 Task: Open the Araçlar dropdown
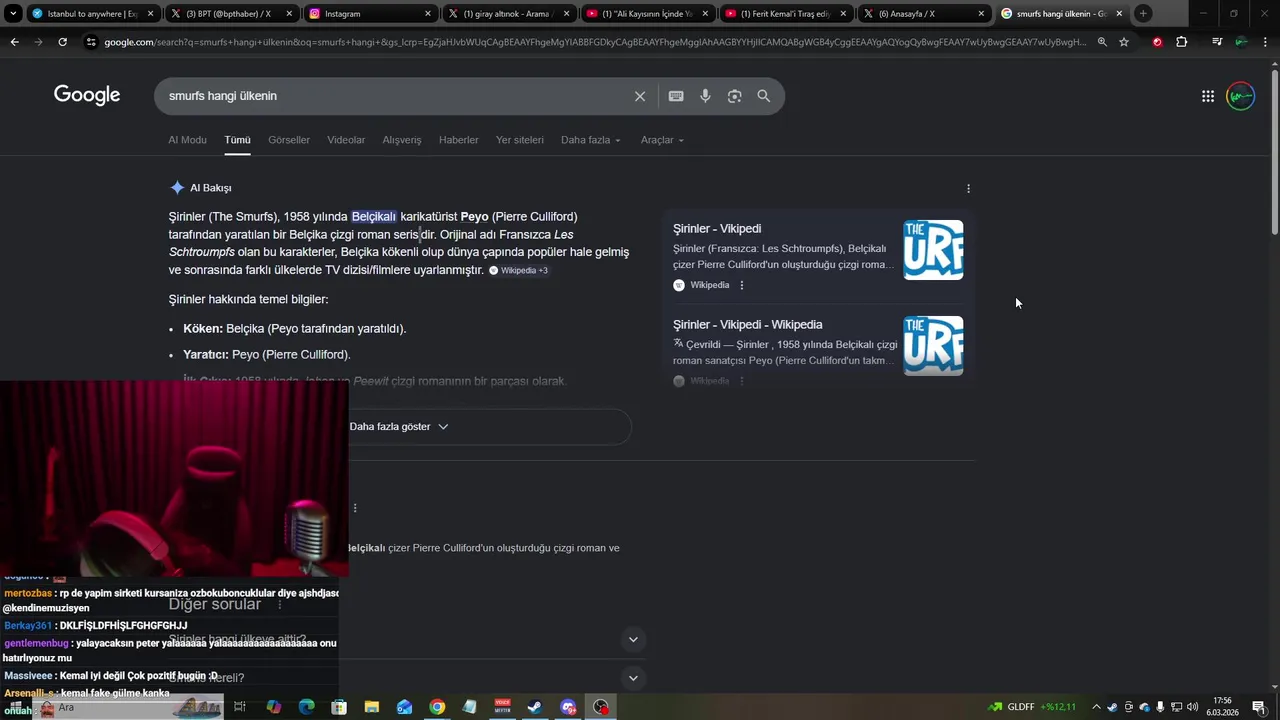pos(662,140)
